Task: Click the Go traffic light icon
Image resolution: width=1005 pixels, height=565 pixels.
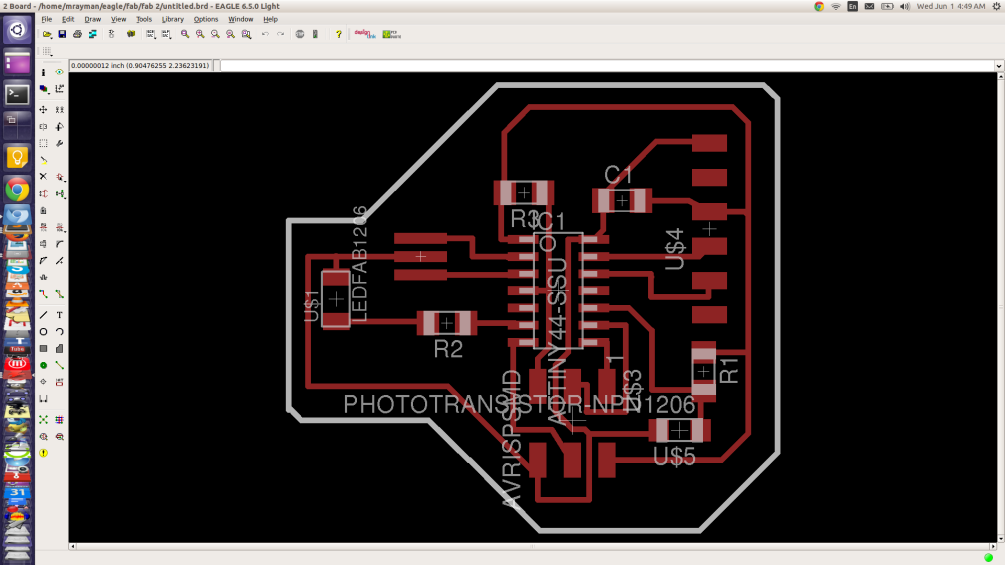Action: coord(315,34)
